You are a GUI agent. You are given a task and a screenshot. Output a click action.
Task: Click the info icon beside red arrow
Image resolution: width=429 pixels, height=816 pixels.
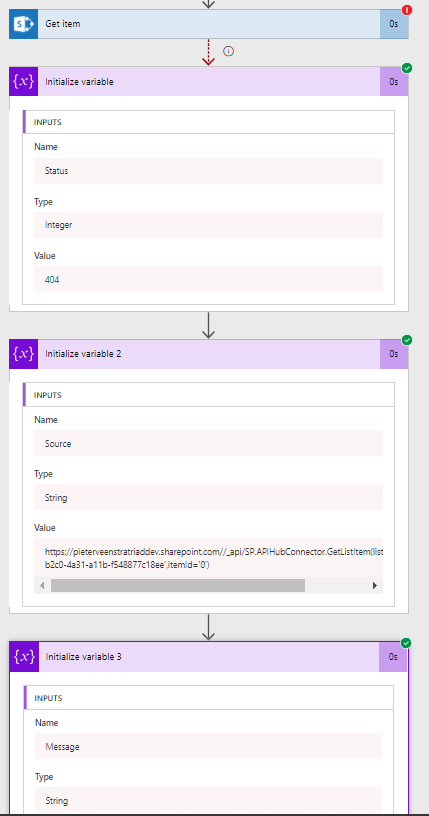click(x=228, y=51)
